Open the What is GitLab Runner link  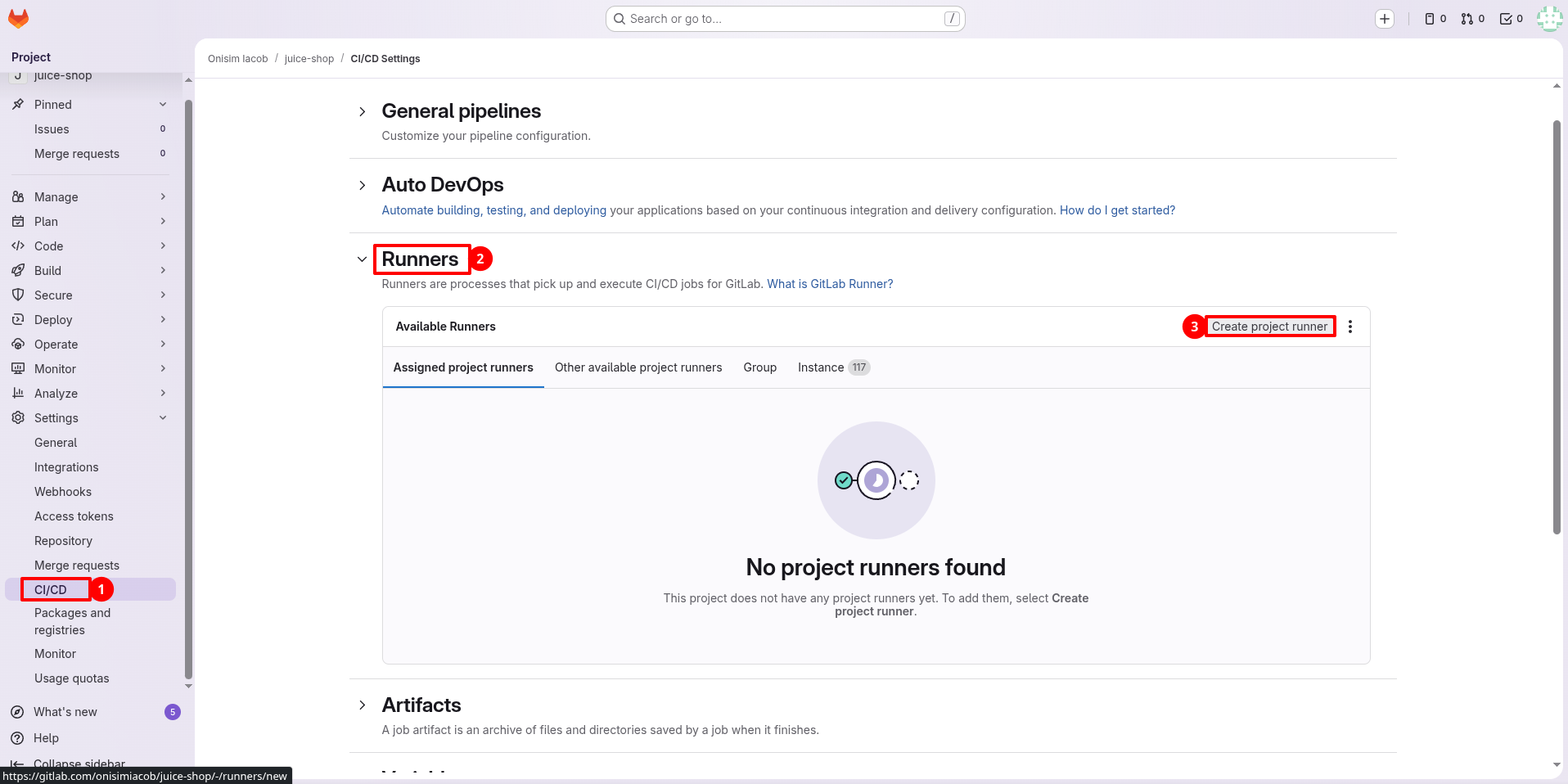pos(830,284)
